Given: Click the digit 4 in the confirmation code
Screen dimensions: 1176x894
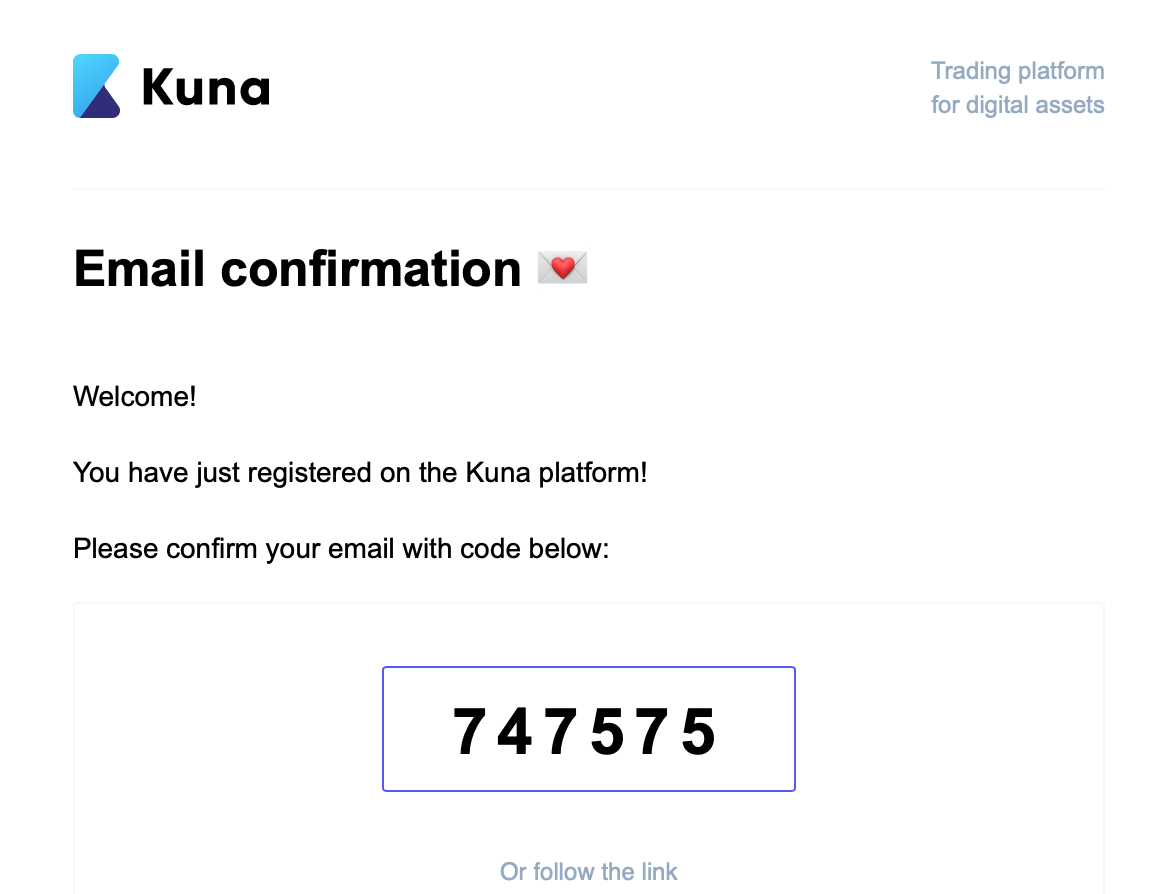Looking at the screenshot, I should pyautogui.click(x=515, y=731).
